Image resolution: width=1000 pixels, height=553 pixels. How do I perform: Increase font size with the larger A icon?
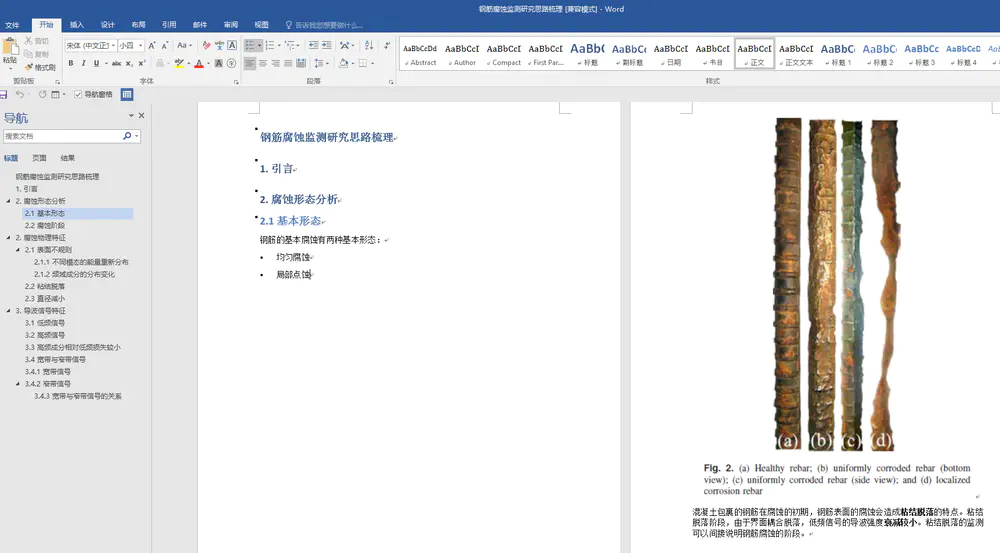click(152, 45)
